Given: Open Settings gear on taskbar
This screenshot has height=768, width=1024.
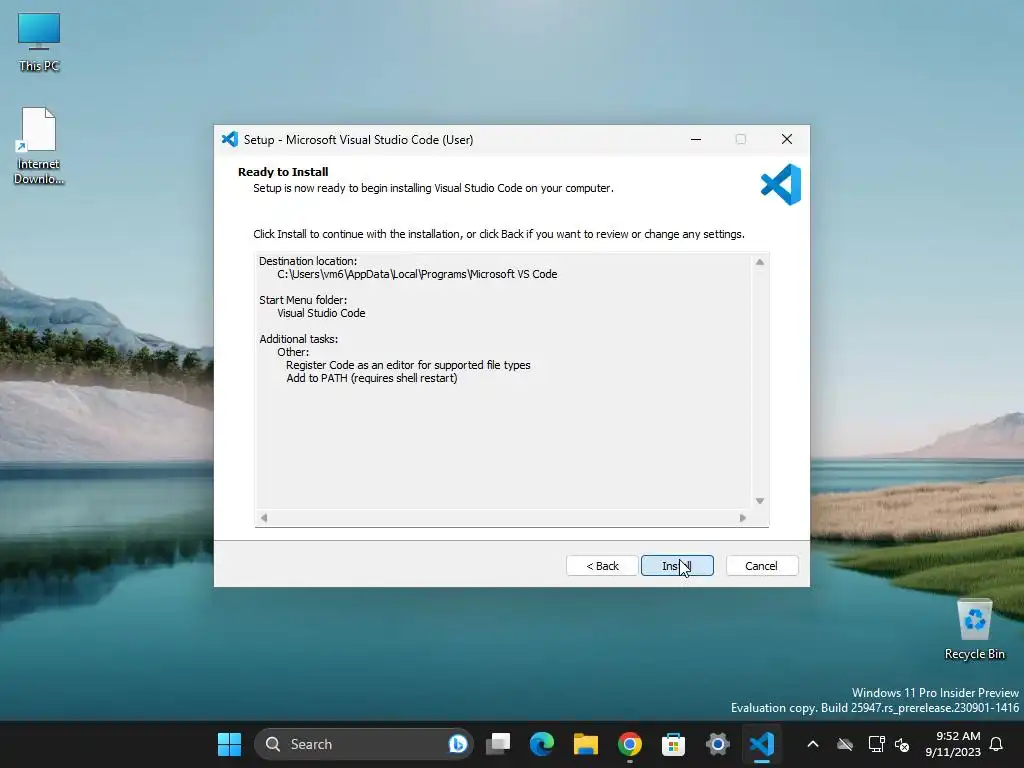Looking at the screenshot, I should (x=717, y=744).
